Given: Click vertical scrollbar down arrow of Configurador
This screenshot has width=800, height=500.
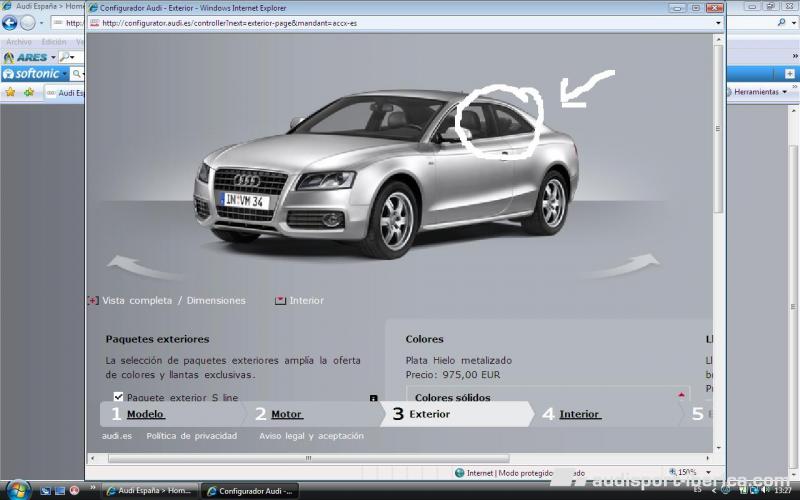Looking at the screenshot, I should tap(718, 447).
